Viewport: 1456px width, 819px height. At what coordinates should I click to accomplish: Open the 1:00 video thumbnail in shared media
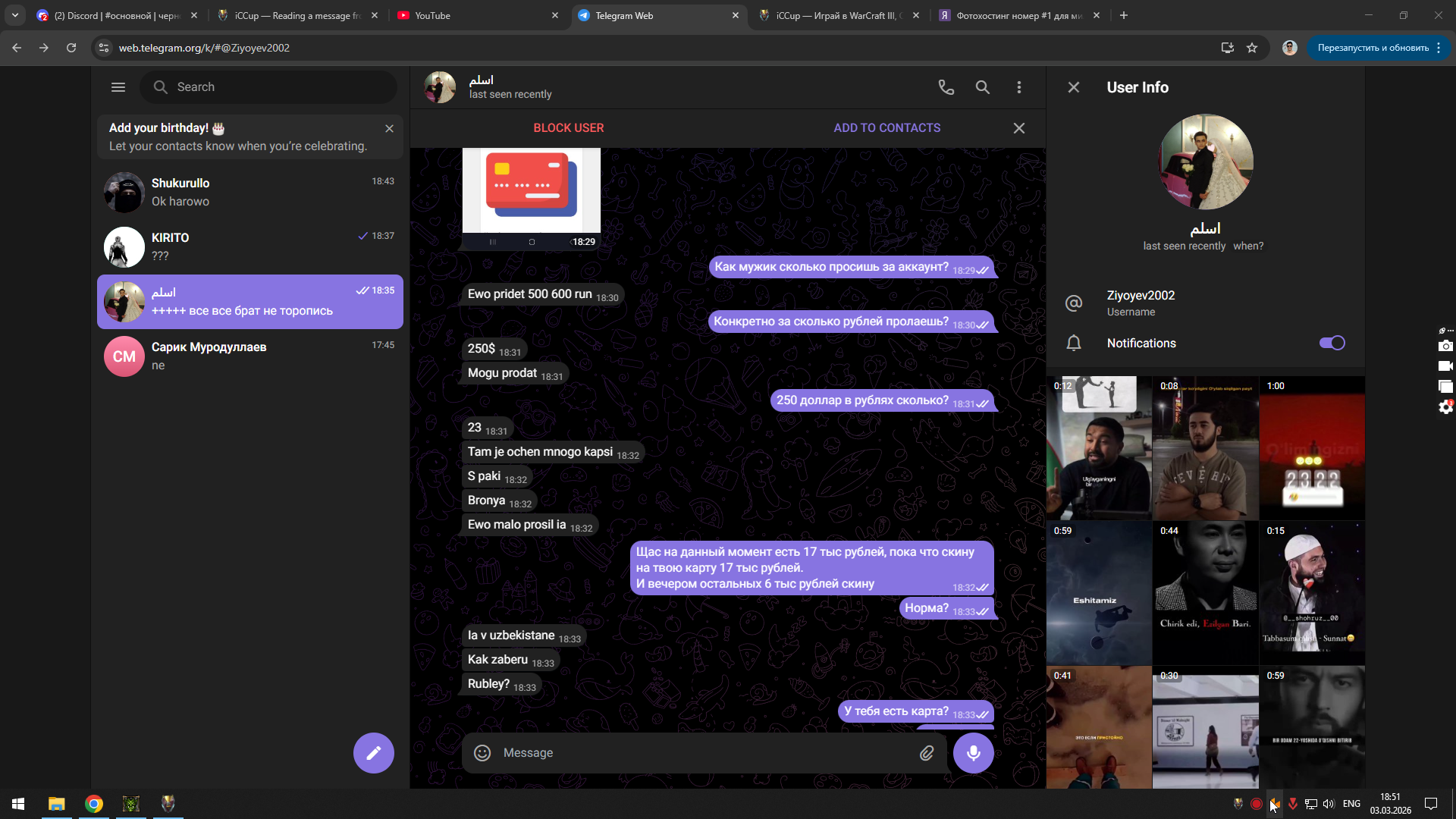[x=1312, y=447]
